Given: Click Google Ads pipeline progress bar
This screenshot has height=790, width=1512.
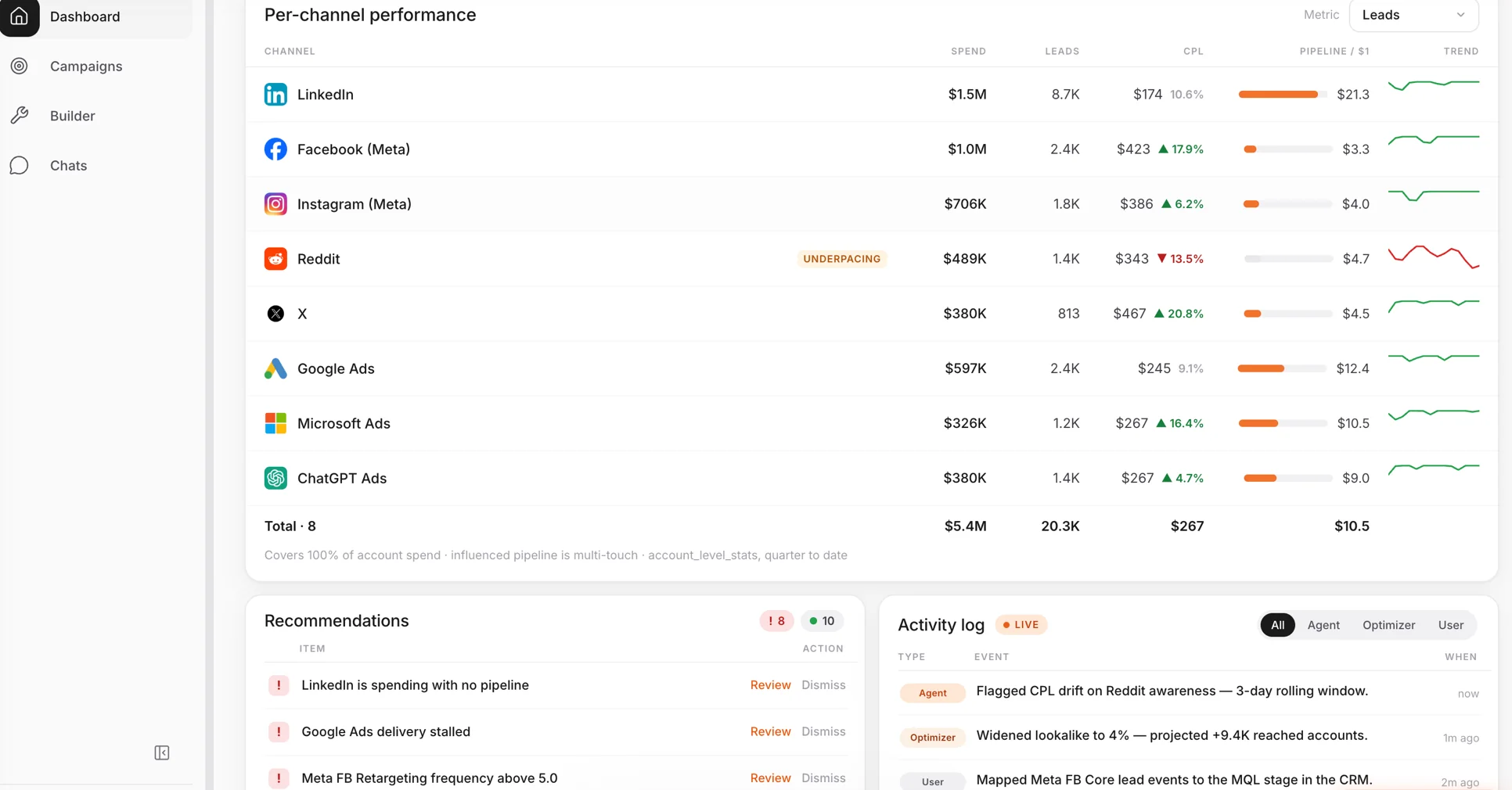Looking at the screenshot, I should click(1283, 368).
